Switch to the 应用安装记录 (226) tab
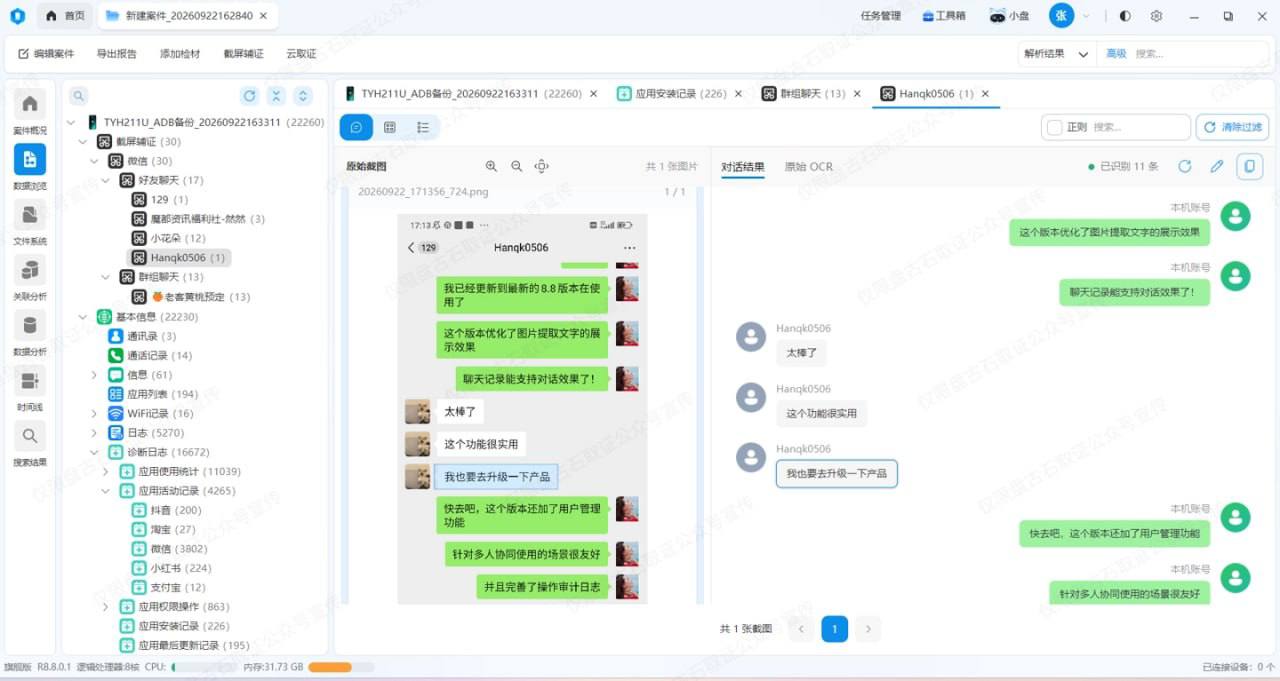Screen dimensions: 1280x681 (680, 93)
